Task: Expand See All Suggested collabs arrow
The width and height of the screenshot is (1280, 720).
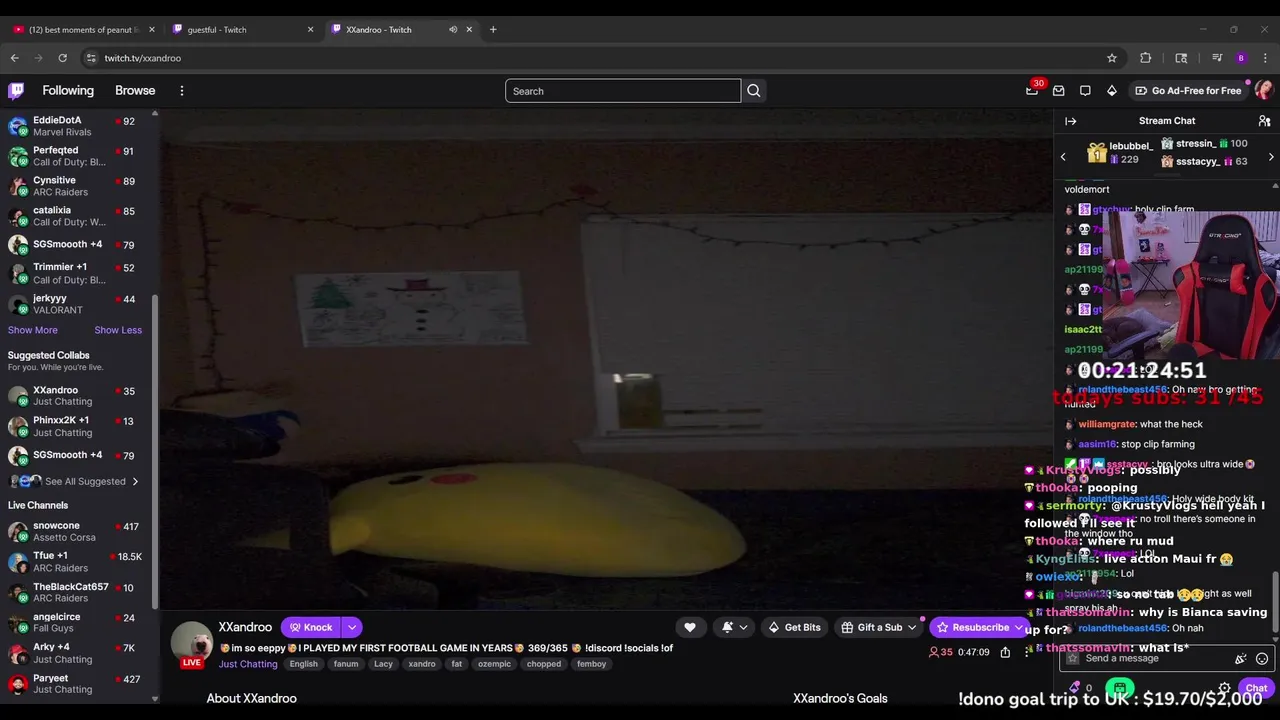Action: tap(135, 481)
